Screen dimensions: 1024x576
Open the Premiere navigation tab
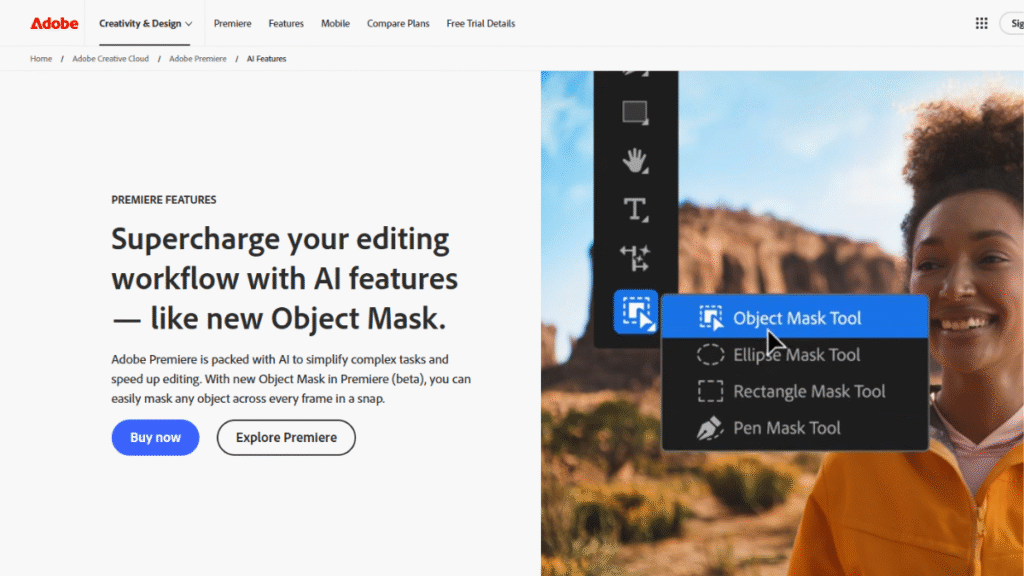(232, 23)
